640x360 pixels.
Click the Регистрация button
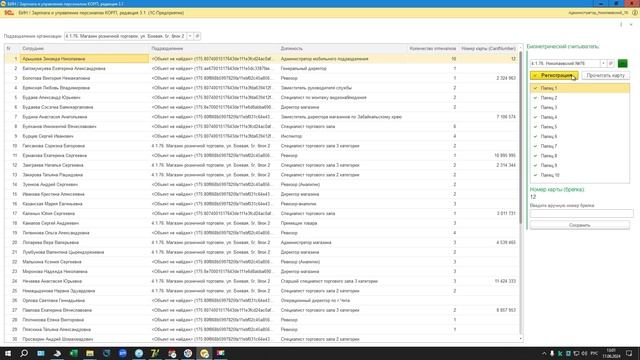tap(554, 76)
